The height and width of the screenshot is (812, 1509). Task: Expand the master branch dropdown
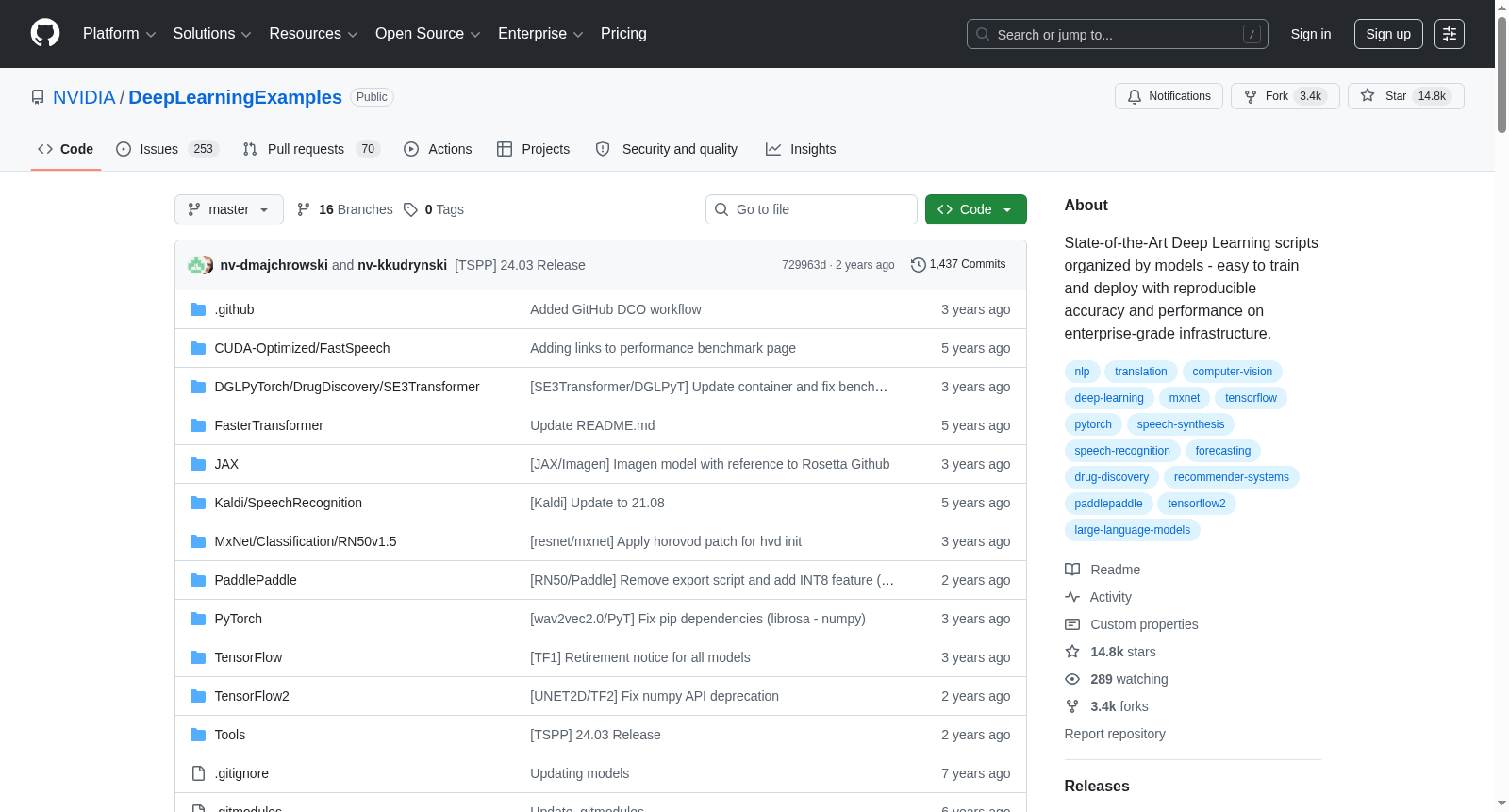tap(229, 209)
